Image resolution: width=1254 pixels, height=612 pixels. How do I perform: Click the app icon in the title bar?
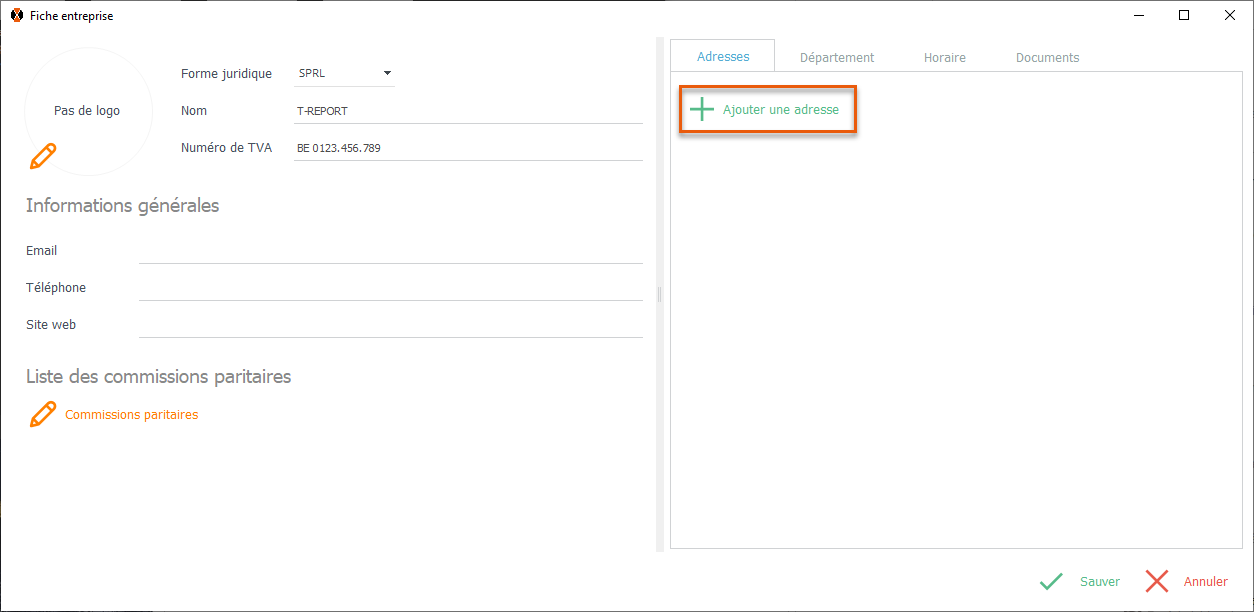(x=16, y=16)
